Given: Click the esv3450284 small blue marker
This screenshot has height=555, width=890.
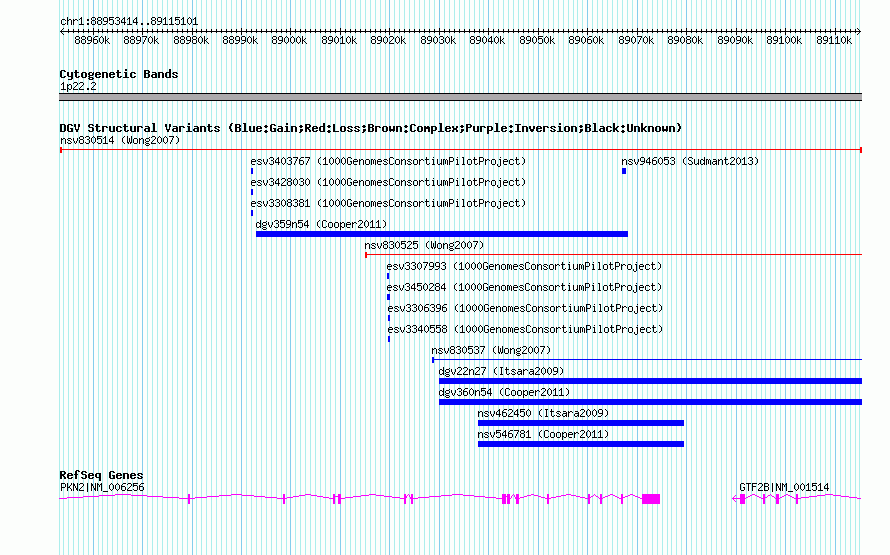Looking at the screenshot, I should pyautogui.click(x=388, y=297).
